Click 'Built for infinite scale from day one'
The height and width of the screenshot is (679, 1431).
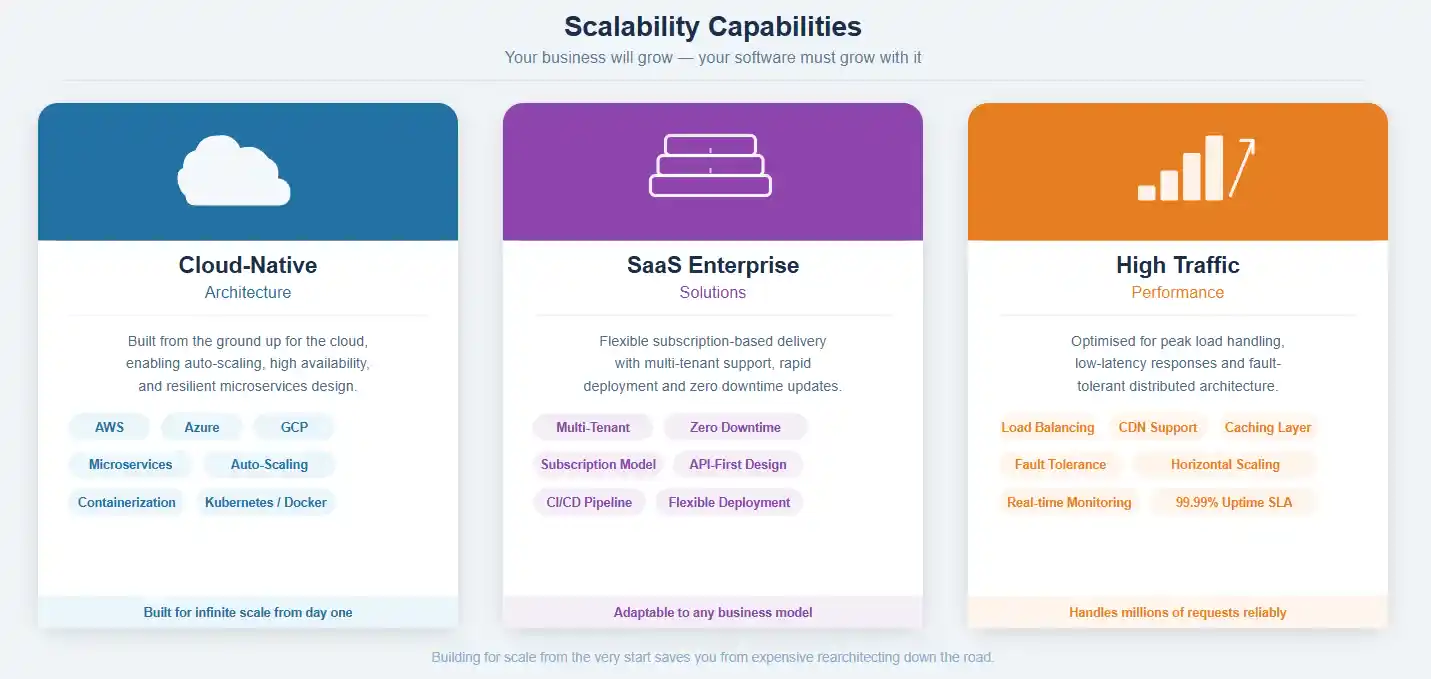coord(247,612)
